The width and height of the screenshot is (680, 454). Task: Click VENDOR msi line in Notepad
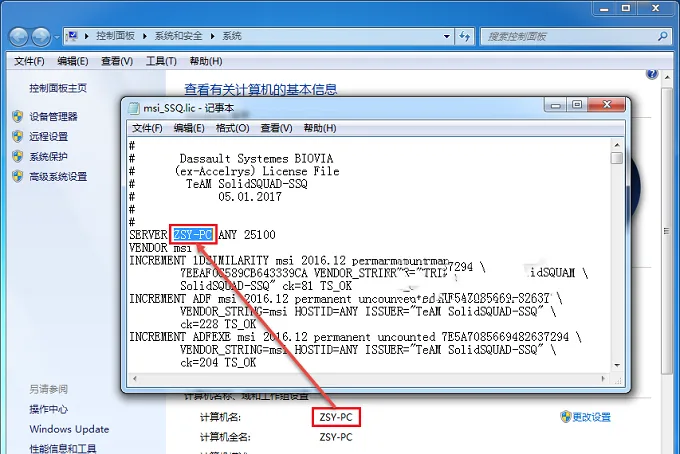point(160,248)
